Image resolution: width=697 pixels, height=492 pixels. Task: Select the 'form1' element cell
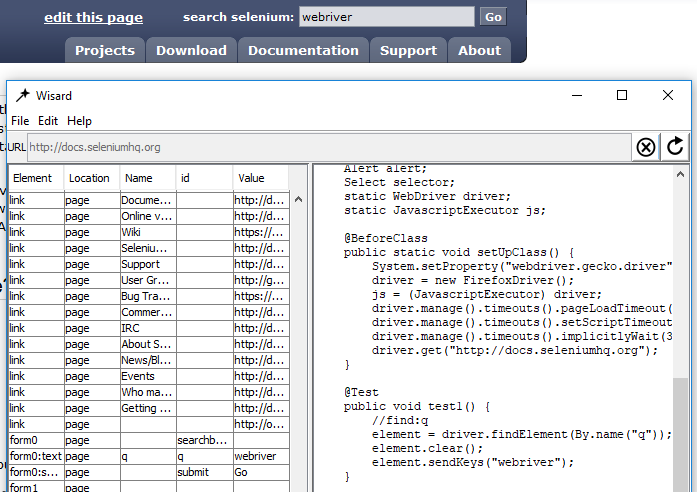[x=36, y=487]
